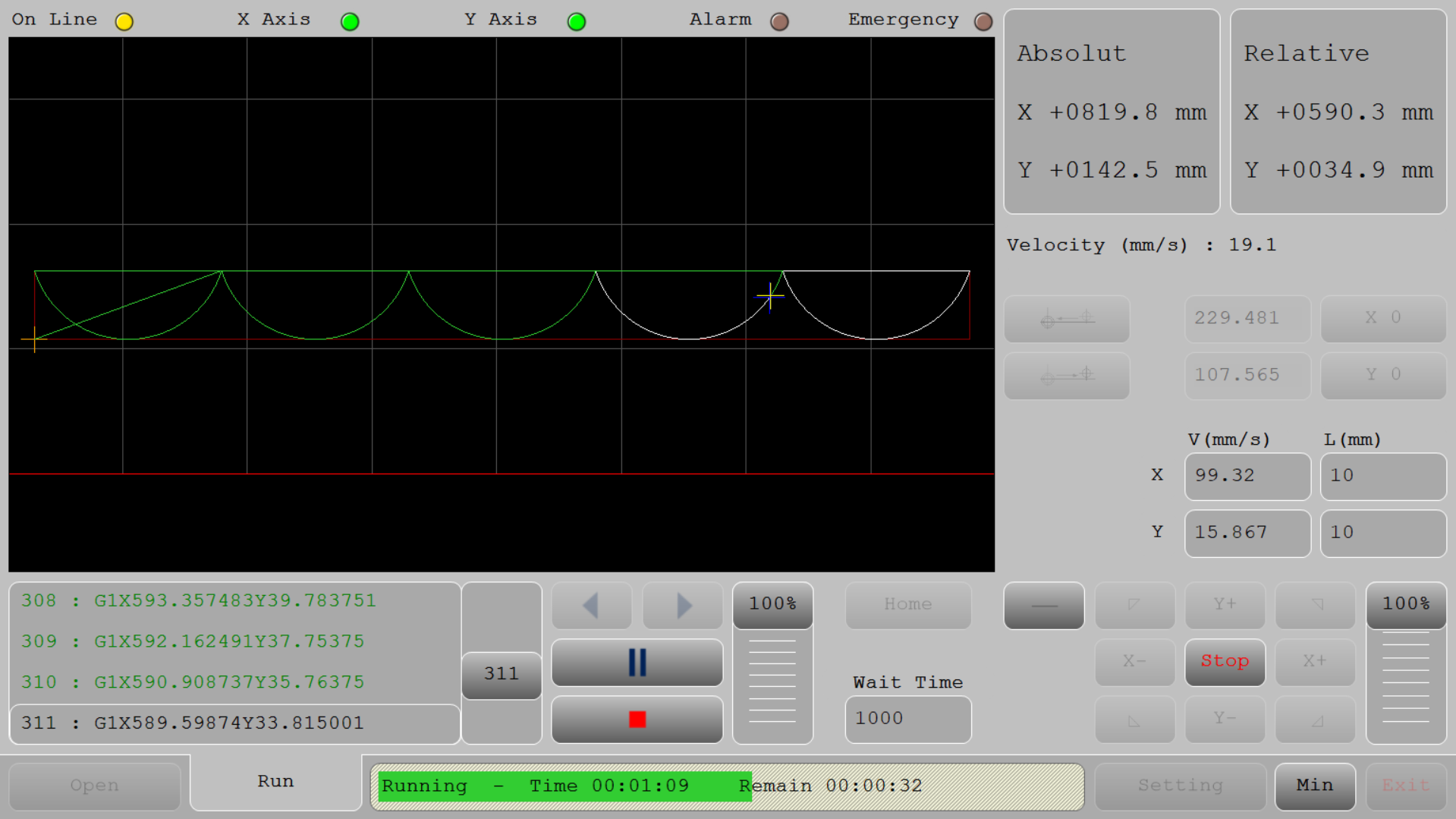The image size is (1456, 819).
Task: Edit the Wait Time value 1000
Action: (907, 718)
